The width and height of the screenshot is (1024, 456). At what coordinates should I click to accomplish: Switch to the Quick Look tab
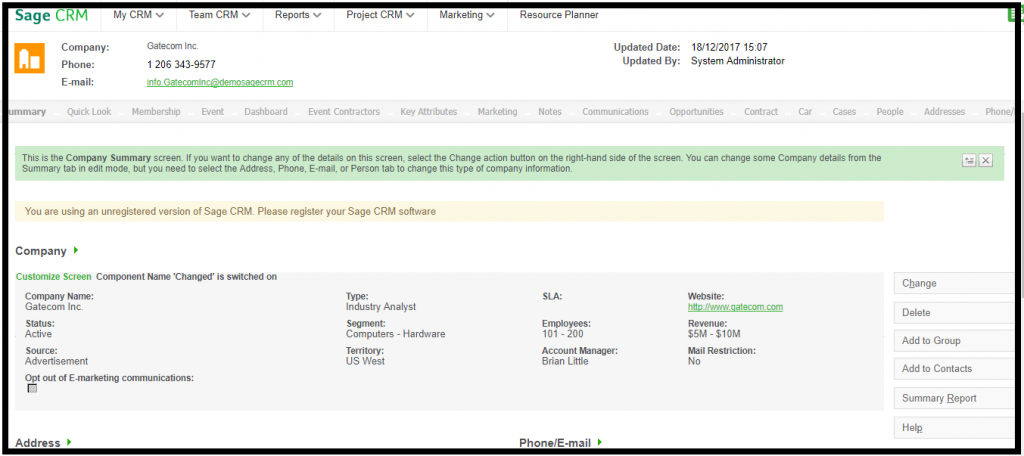point(89,112)
